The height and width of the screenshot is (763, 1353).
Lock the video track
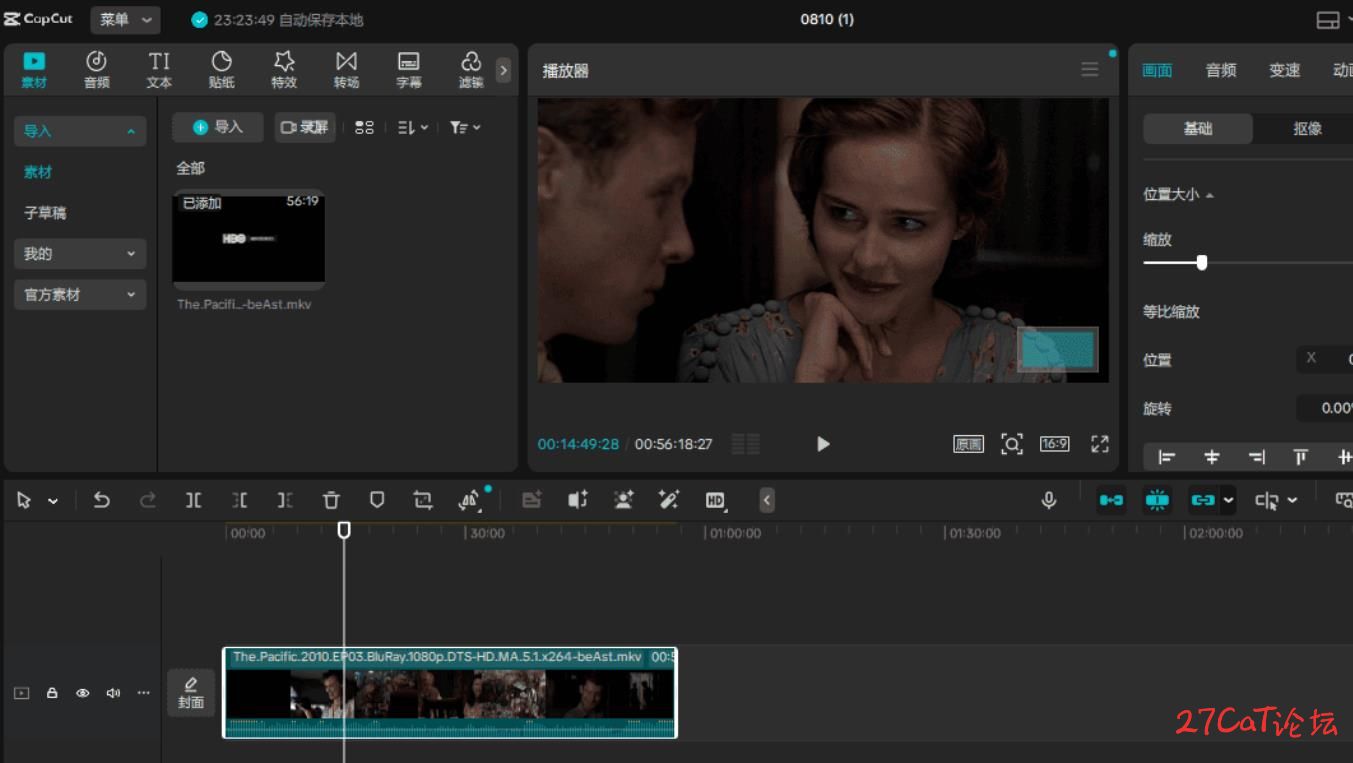[52, 693]
